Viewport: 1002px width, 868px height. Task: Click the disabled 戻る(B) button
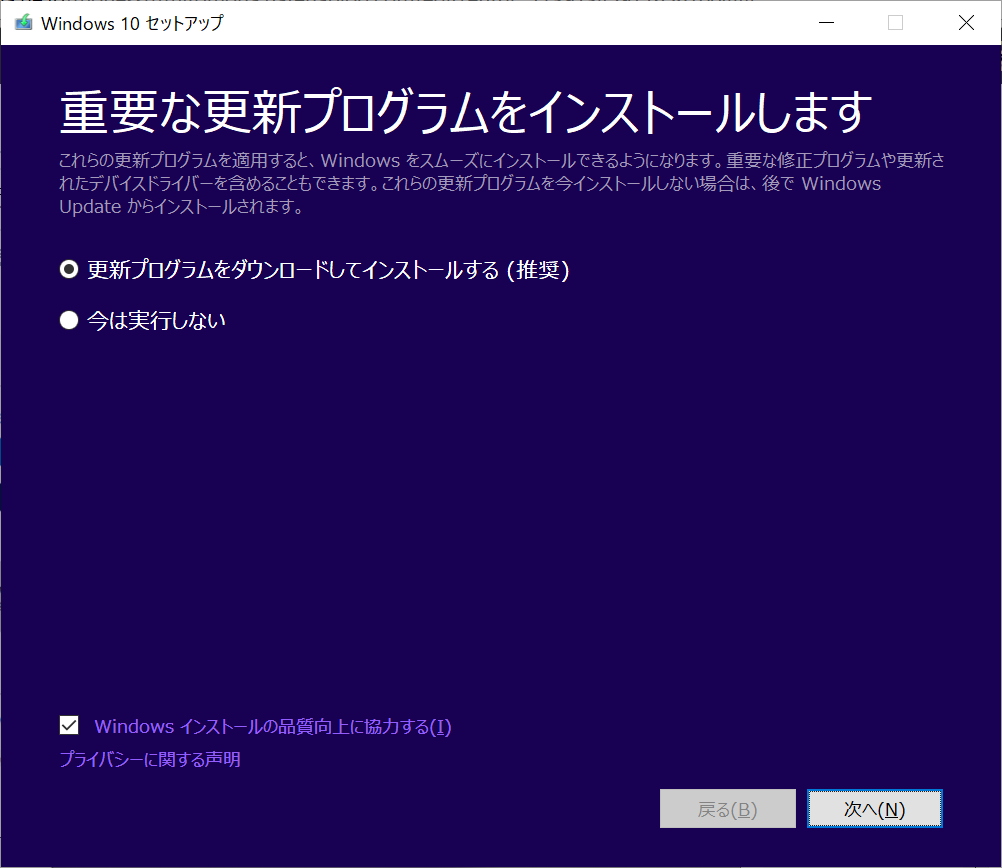(x=727, y=808)
